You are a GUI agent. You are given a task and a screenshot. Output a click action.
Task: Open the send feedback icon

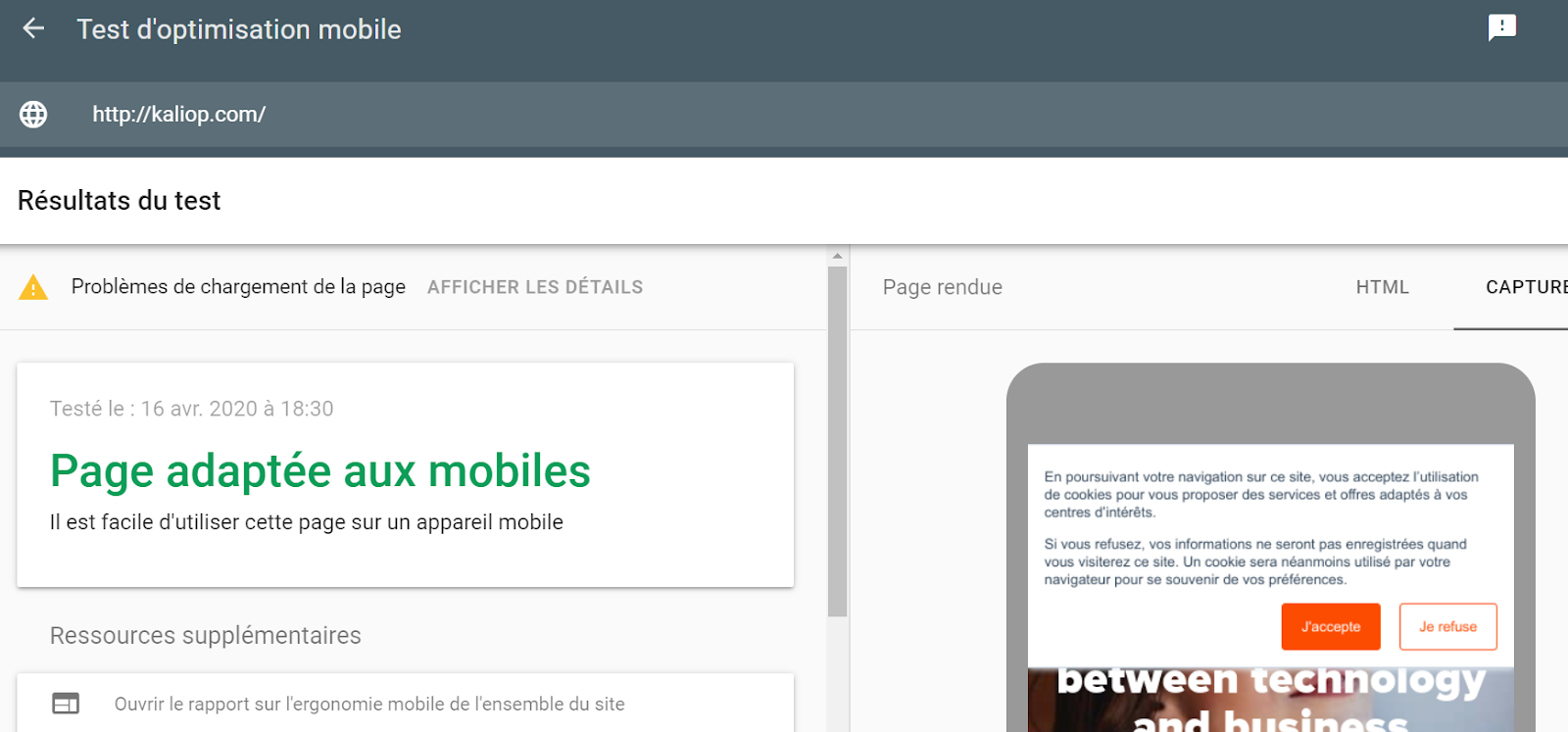coord(1501,27)
